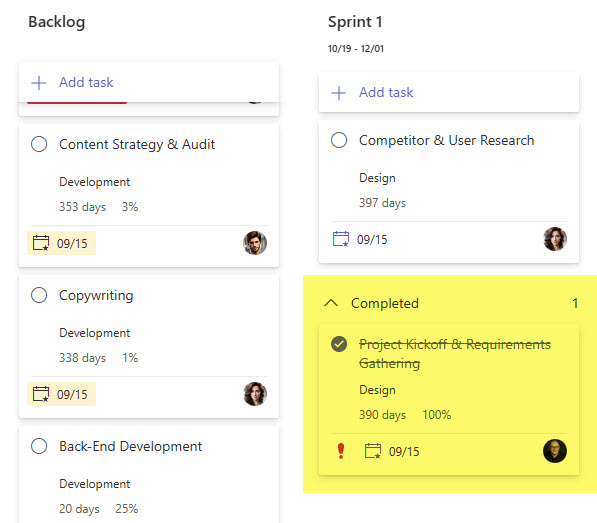Viewport: 597px width, 523px height.
Task: Click the Completed count 1
Action: click(575, 303)
